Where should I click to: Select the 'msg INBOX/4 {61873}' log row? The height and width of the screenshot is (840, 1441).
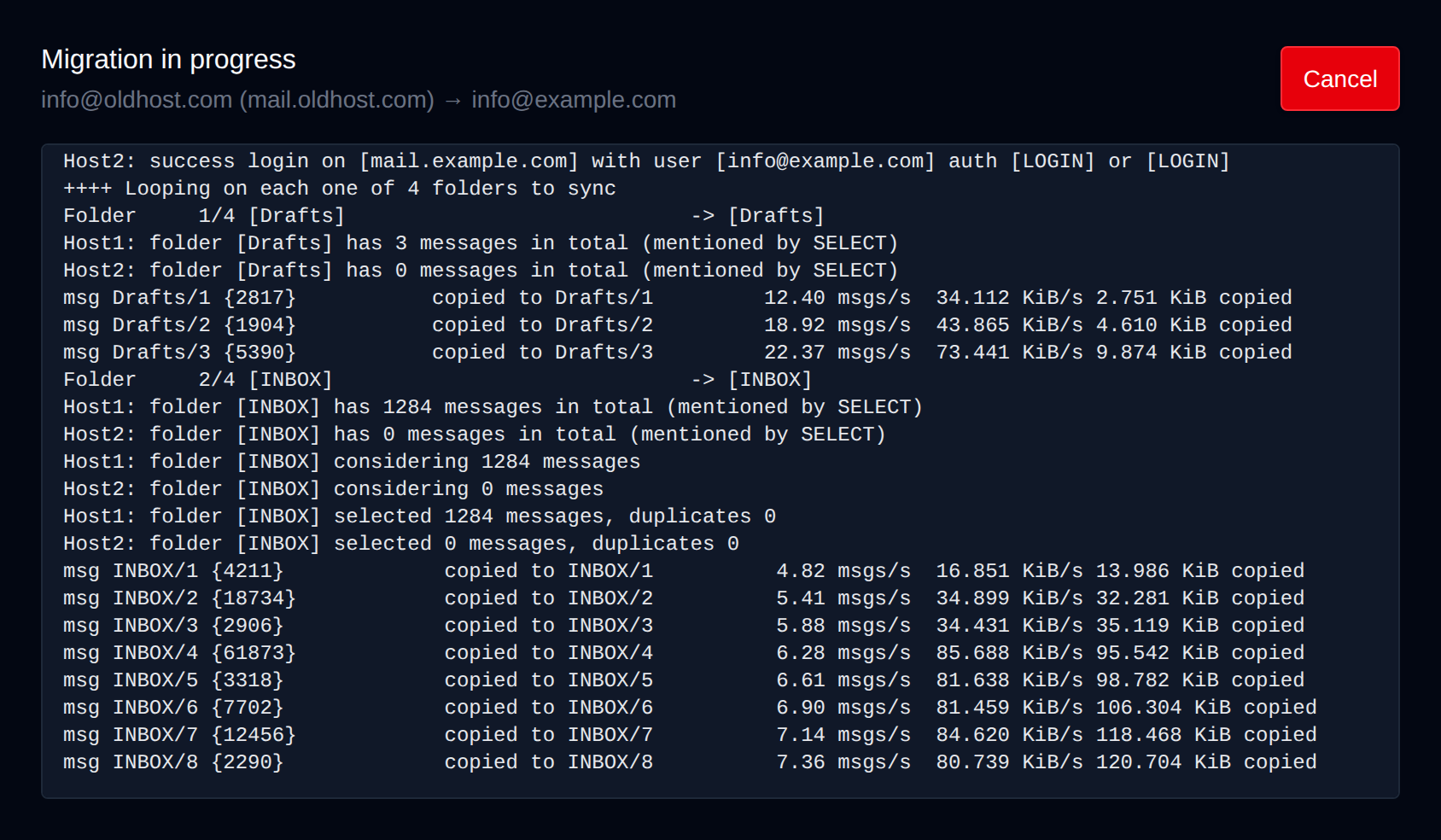pos(684,653)
